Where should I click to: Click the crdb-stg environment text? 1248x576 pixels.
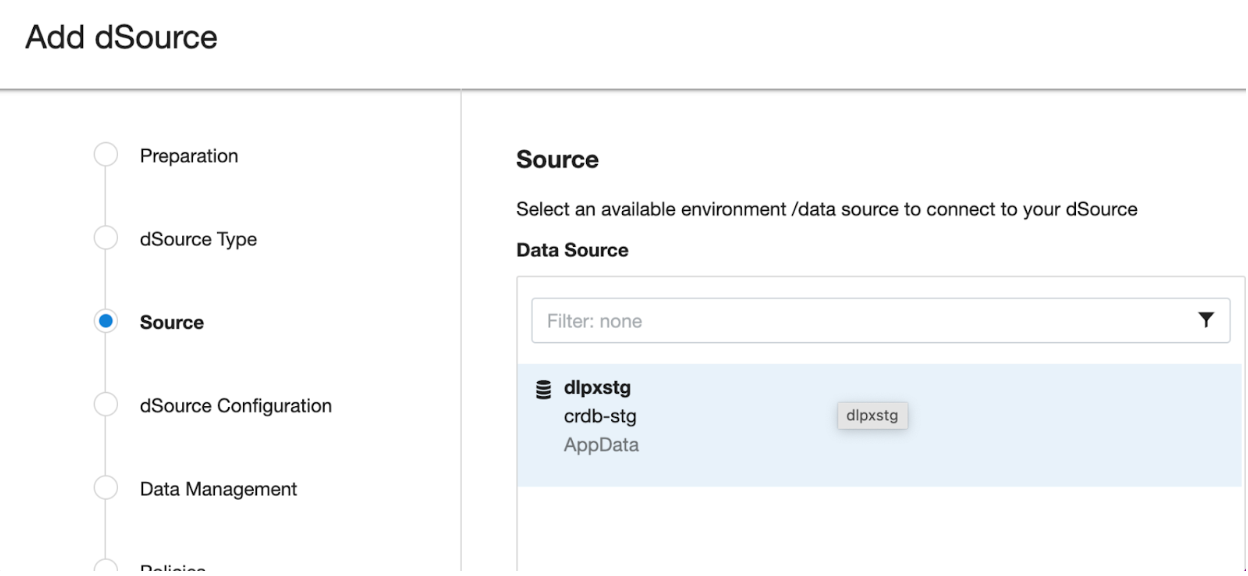(600, 417)
